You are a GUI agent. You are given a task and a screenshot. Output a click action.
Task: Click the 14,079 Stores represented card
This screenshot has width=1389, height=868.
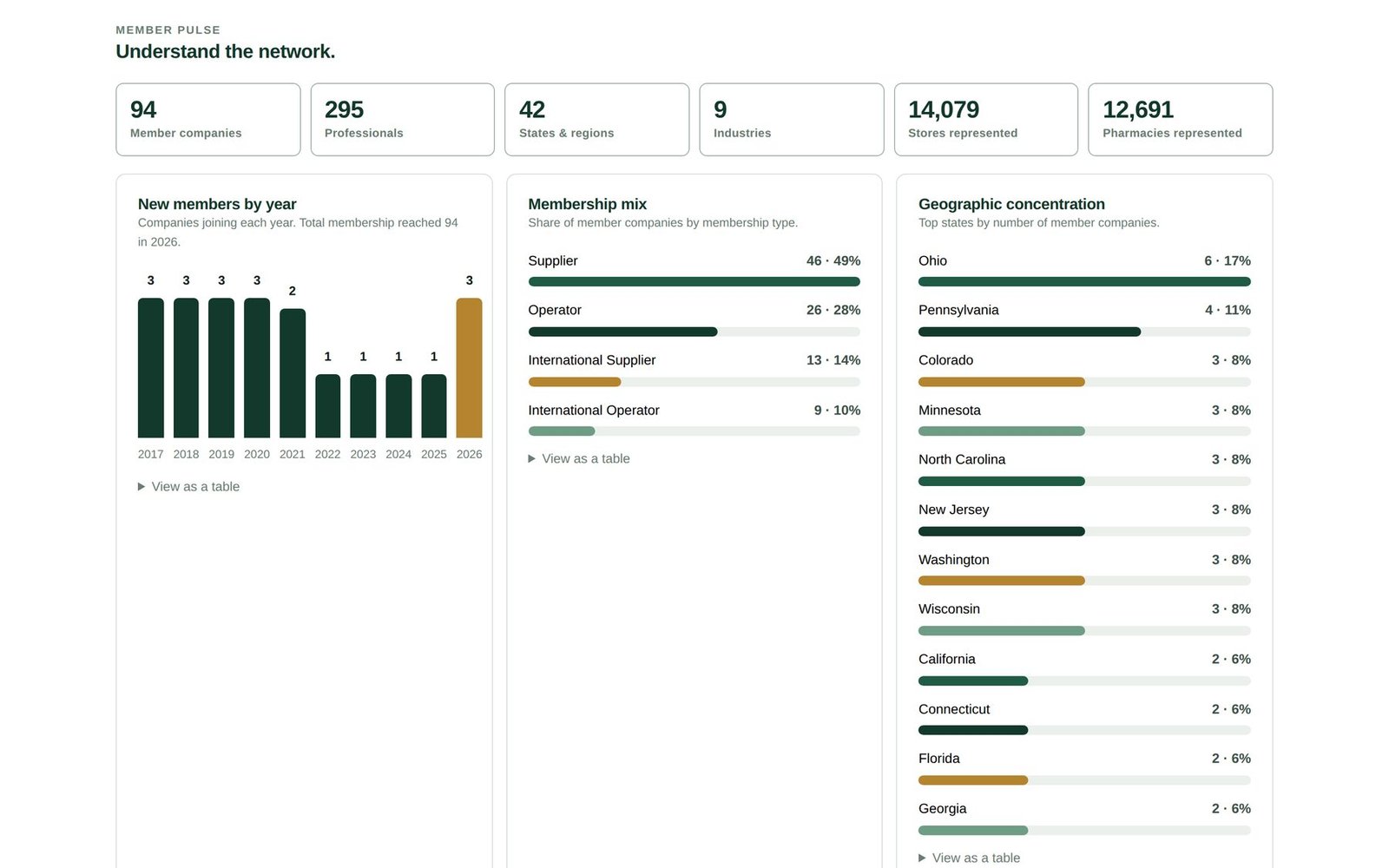pos(986,120)
